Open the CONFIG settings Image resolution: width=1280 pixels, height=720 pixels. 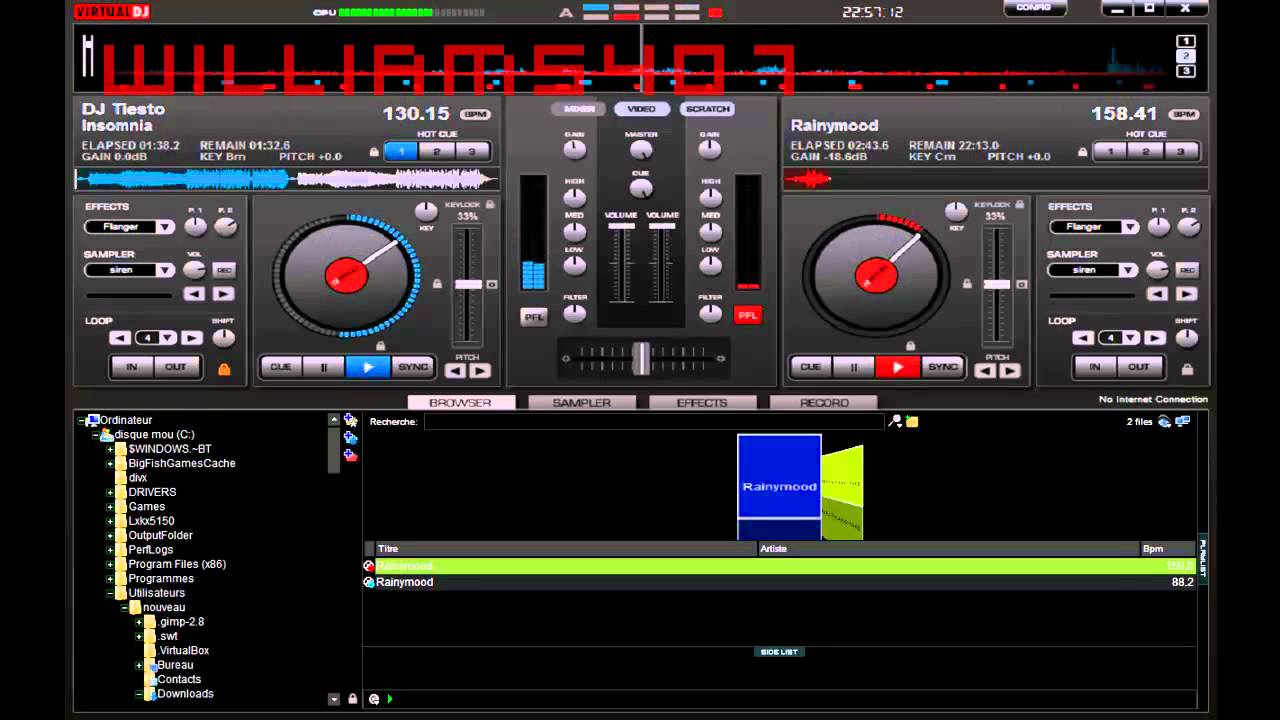1033,8
